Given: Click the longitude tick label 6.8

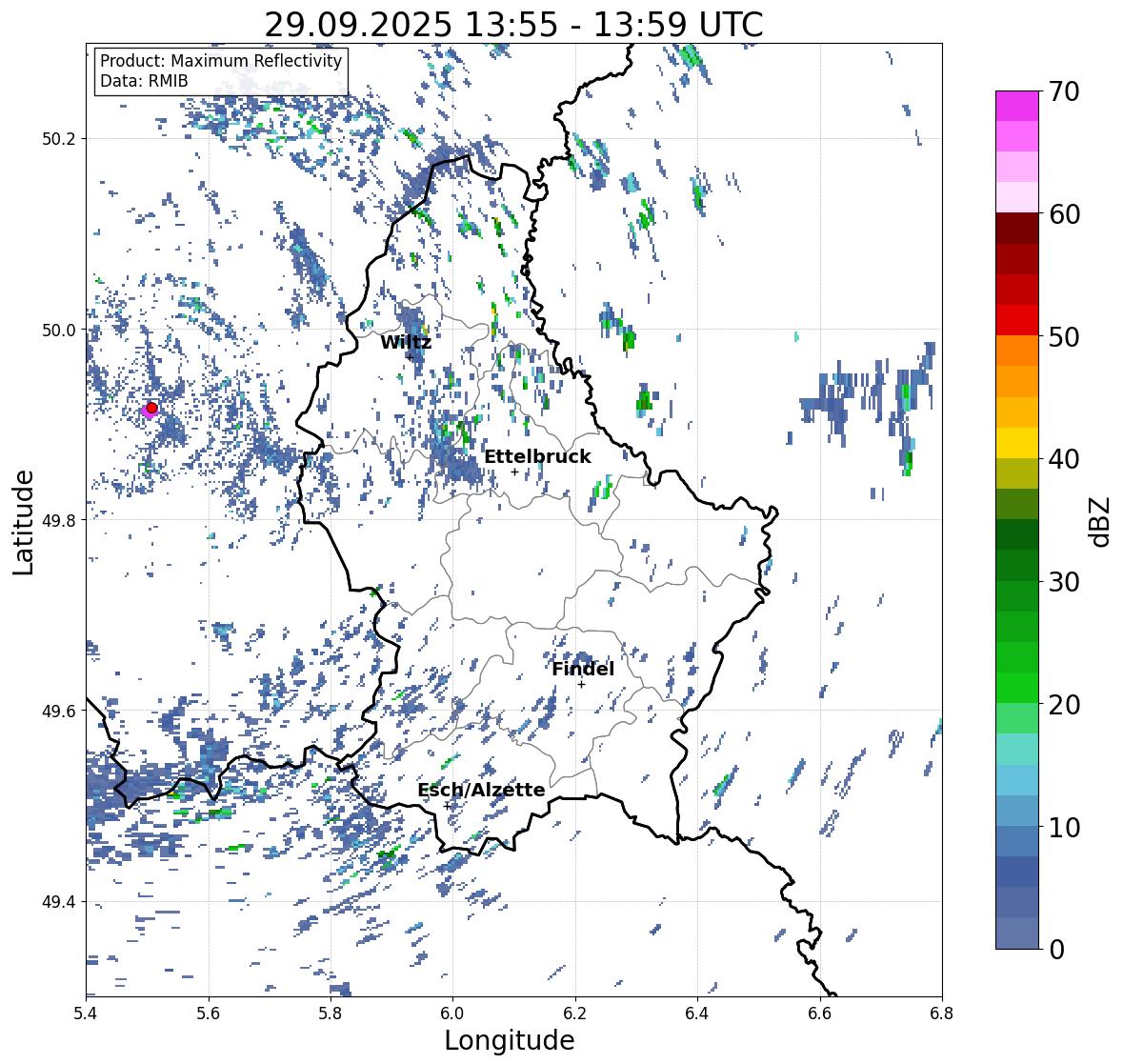Looking at the screenshot, I should pos(942,1013).
